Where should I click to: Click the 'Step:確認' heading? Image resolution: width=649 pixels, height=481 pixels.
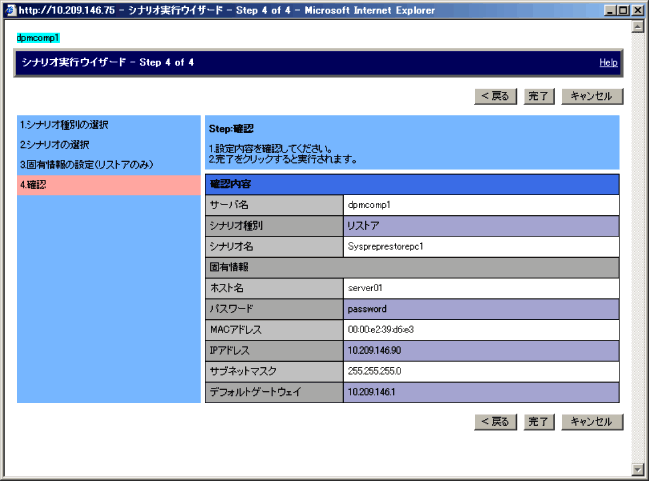click(231, 129)
